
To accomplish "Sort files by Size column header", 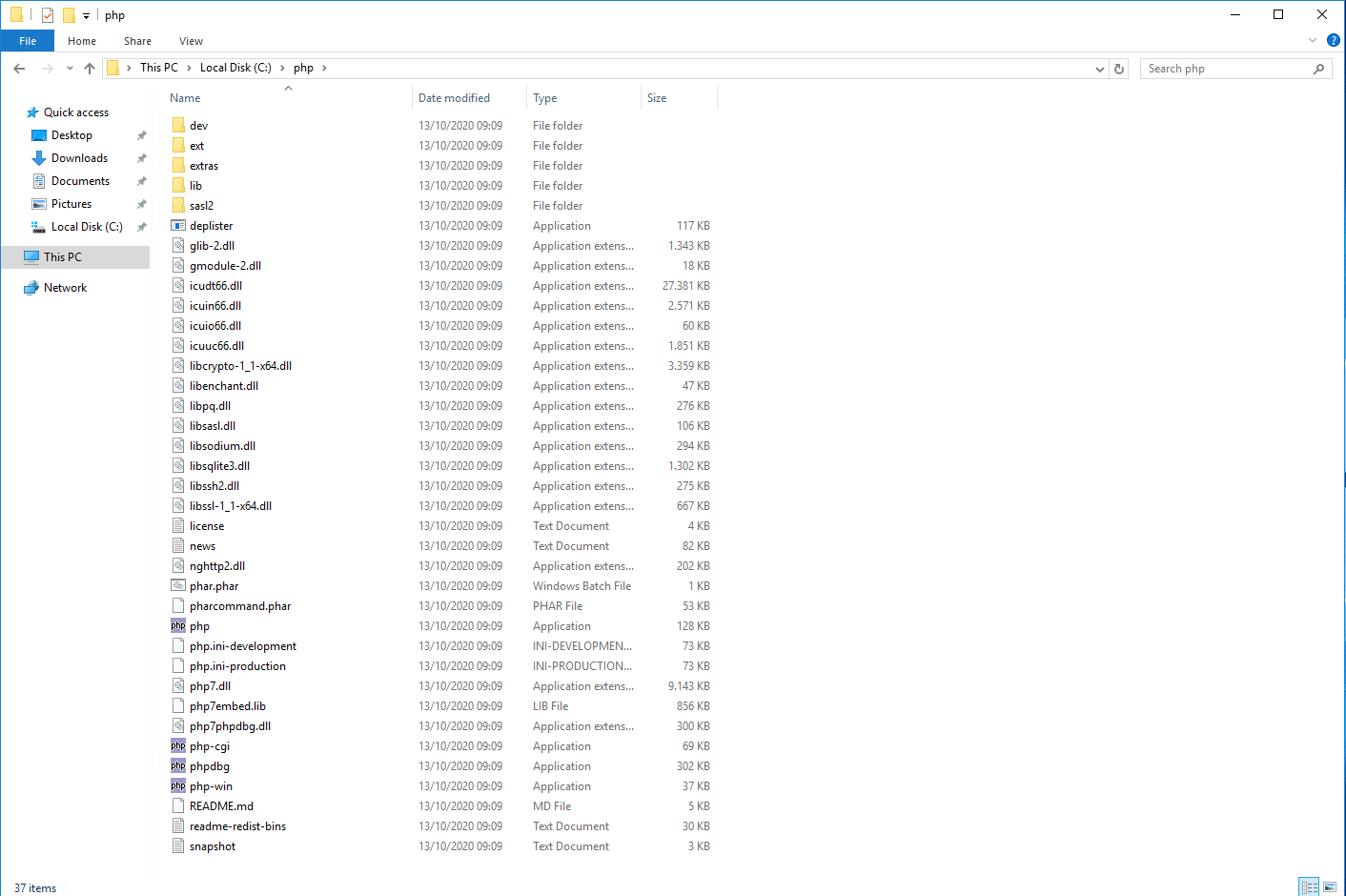I will (657, 98).
